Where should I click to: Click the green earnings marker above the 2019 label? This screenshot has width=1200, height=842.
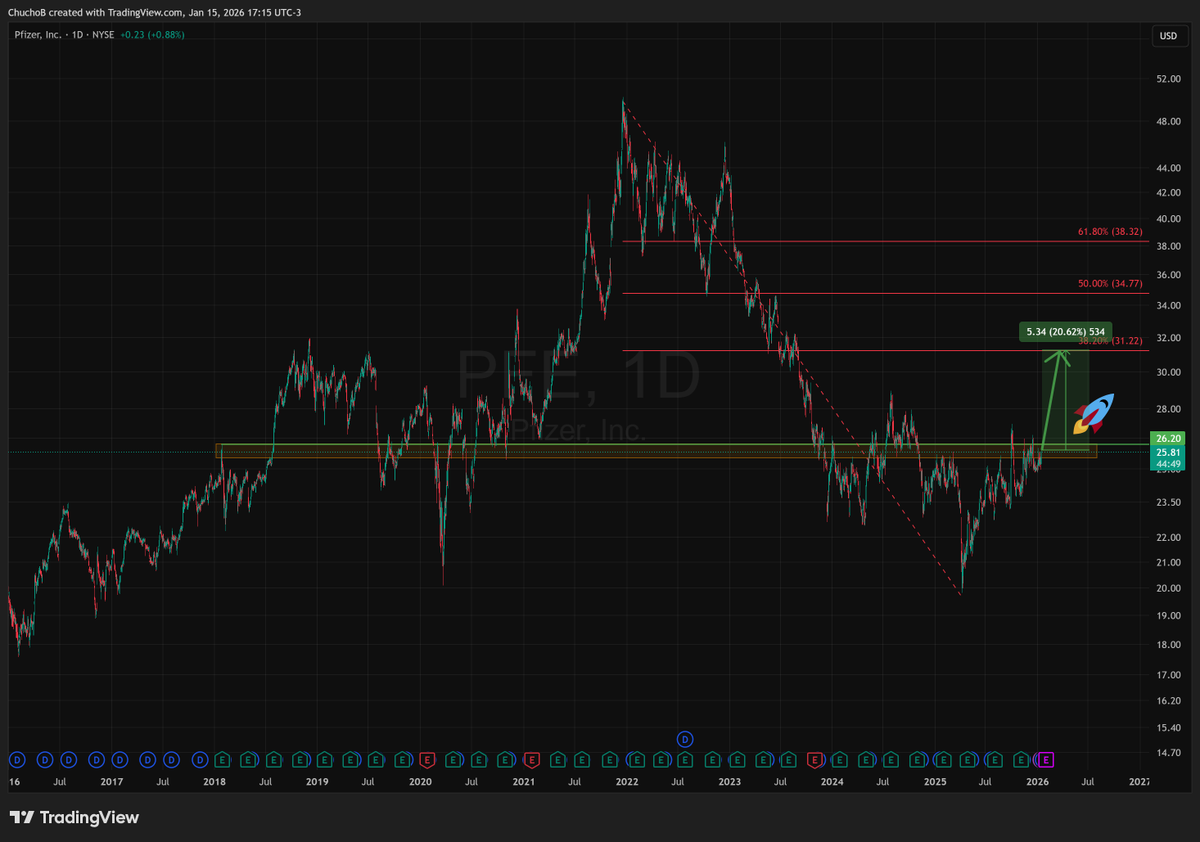click(x=324, y=759)
